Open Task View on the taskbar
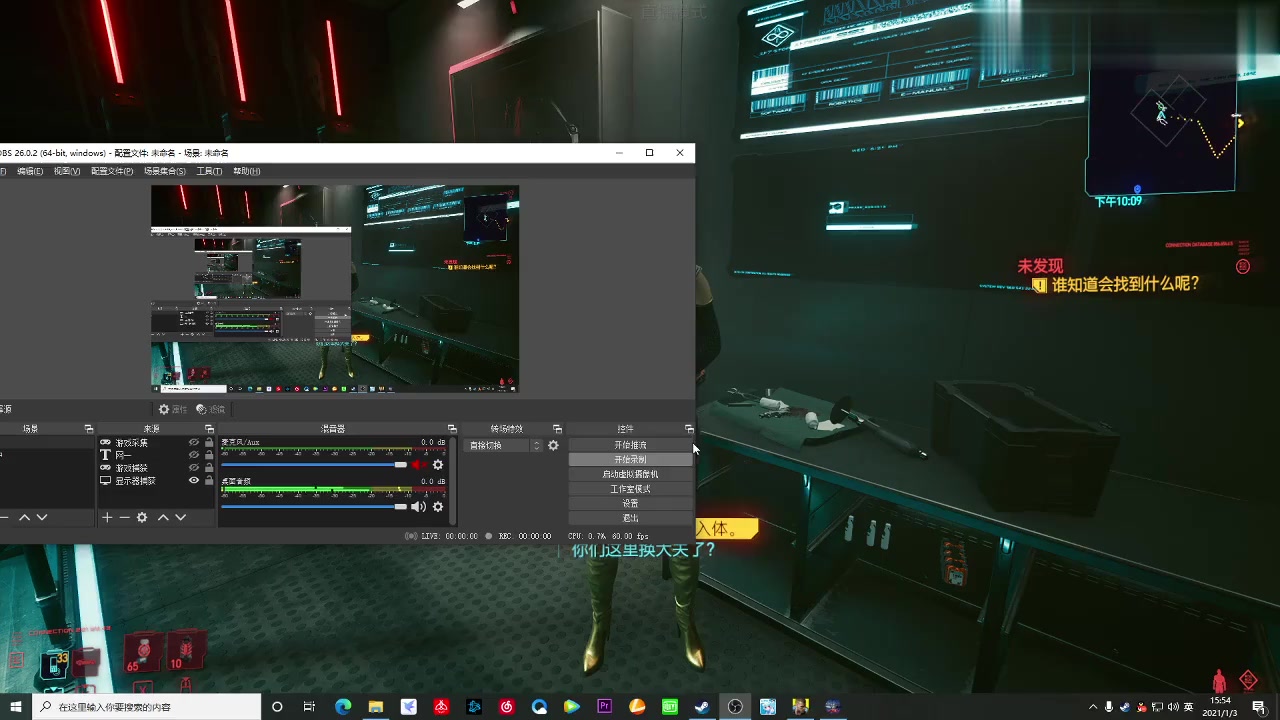The image size is (1280, 720). [x=310, y=707]
